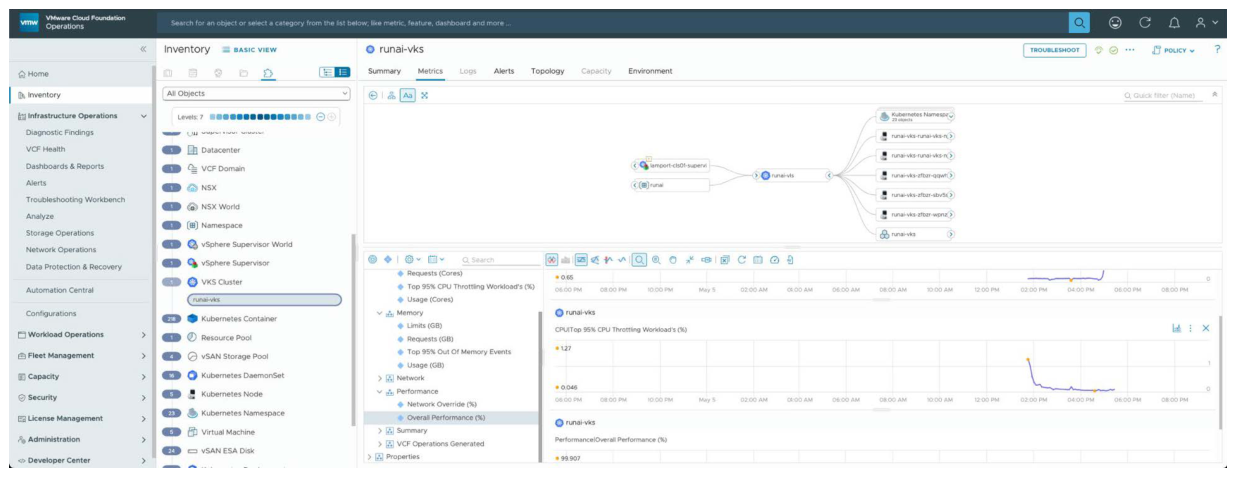Open the All Objects dropdown
Screen dimensions: 1236x477
pyautogui.click(x=257, y=94)
